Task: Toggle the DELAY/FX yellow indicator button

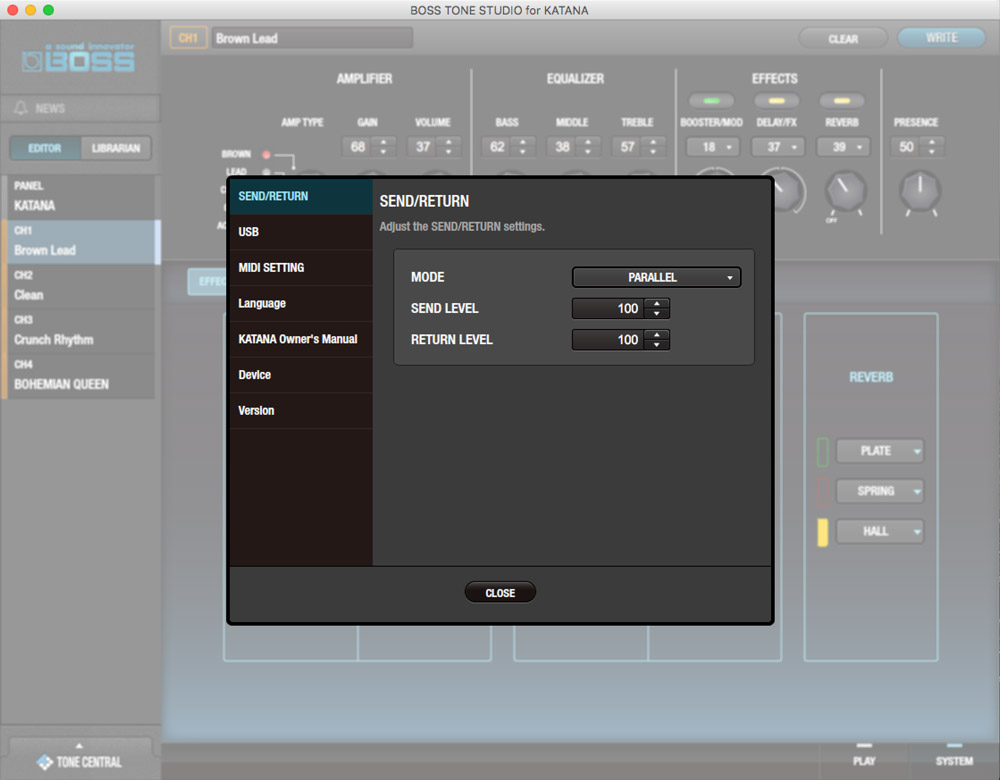Action: click(x=776, y=101)
